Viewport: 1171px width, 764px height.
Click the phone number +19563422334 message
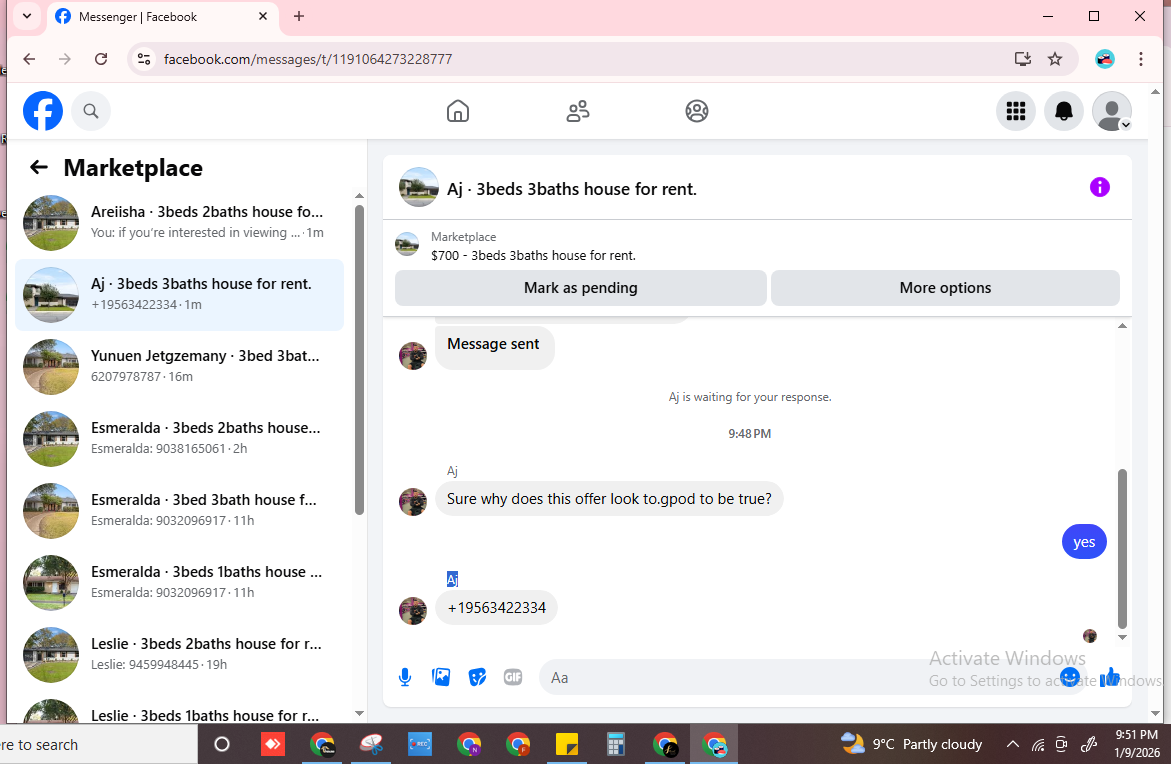point(497,608)
